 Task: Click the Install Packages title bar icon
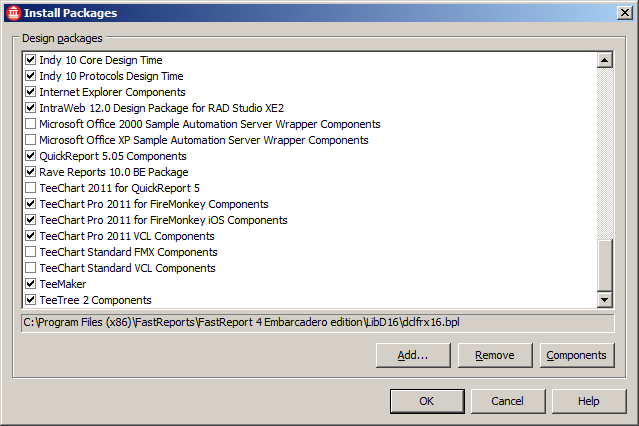tap(13, 13)
